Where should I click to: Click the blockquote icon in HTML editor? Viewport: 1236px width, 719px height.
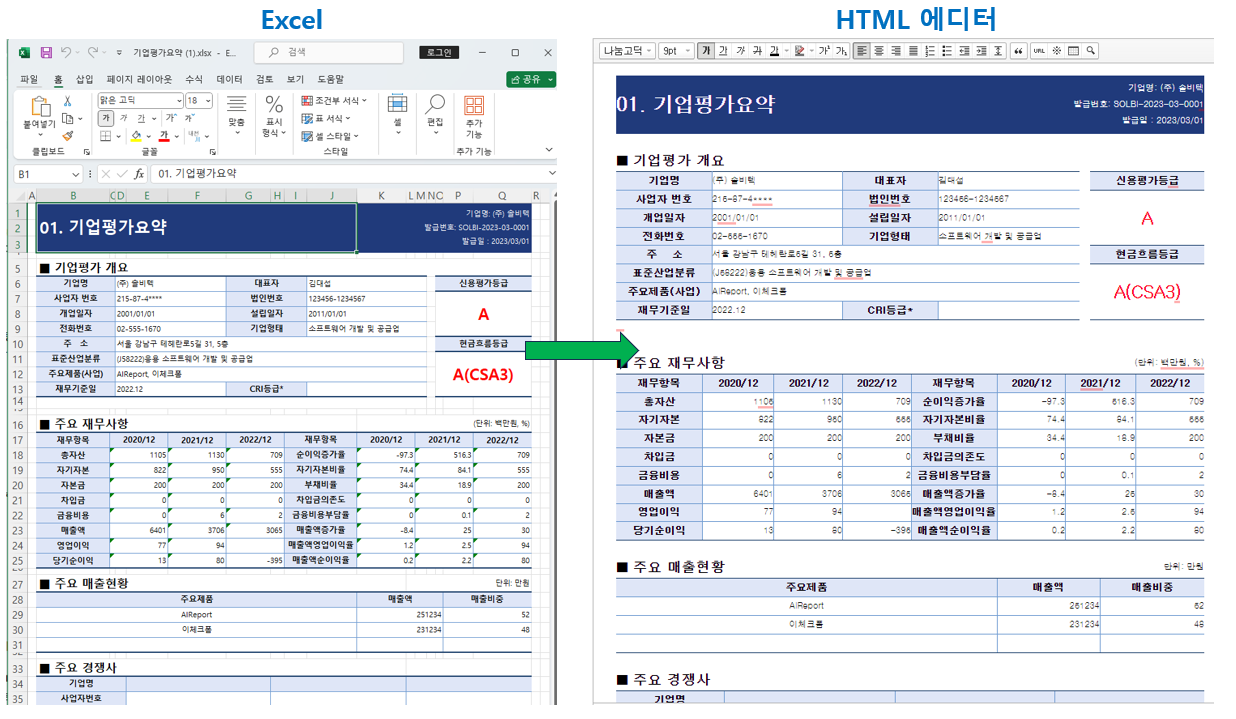[x=1018, y=51]
